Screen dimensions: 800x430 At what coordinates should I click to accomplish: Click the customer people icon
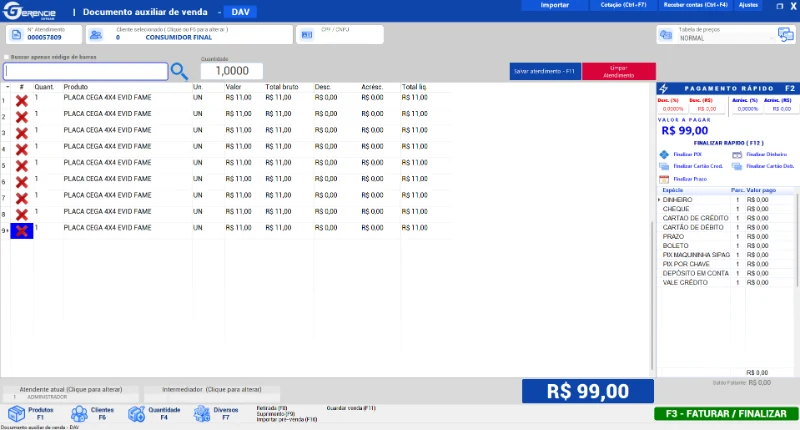click(96, 35)
